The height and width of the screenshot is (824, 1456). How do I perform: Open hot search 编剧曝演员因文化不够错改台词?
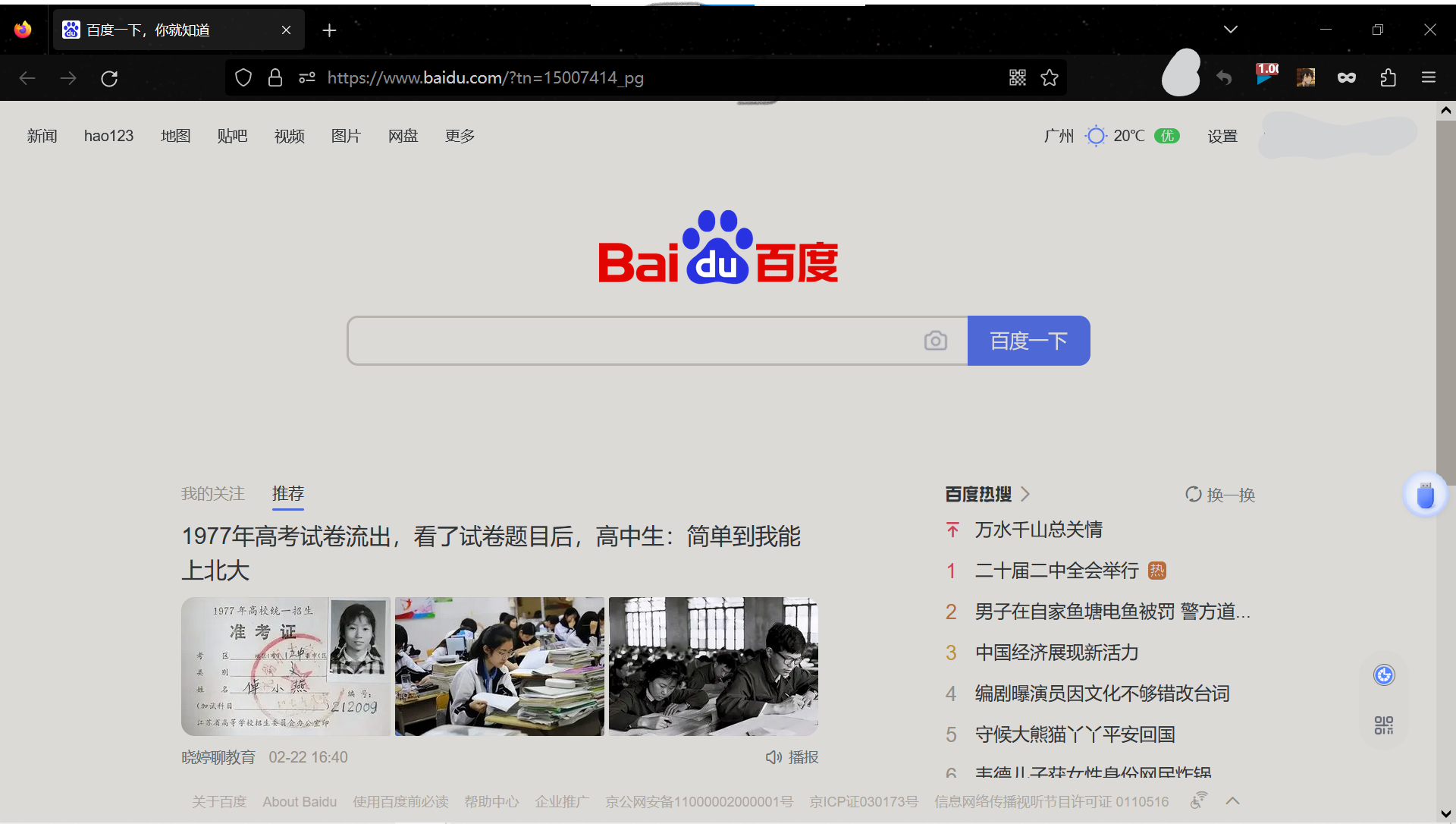pyautogui.click(x=1102, y=693)
